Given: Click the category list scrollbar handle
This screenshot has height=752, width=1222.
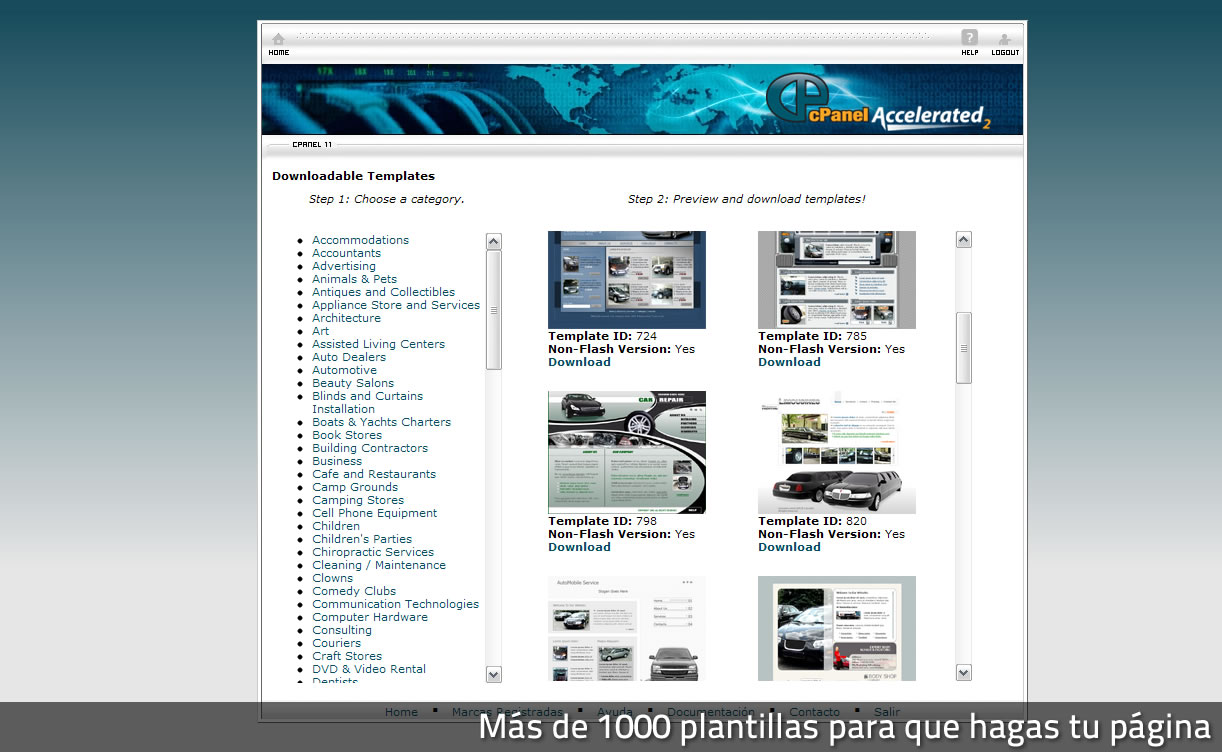Looking at the screenshot, I should (494, 309).
